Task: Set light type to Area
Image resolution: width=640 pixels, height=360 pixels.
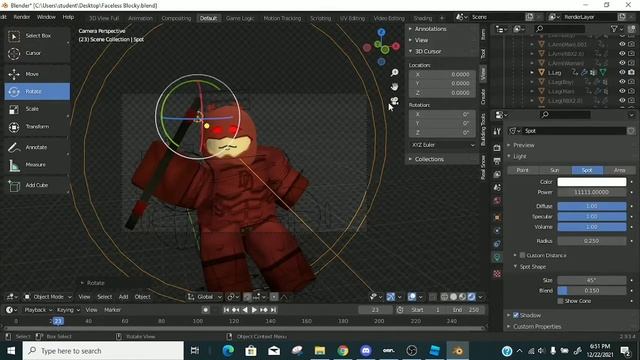Action: (x=620, y=170)
